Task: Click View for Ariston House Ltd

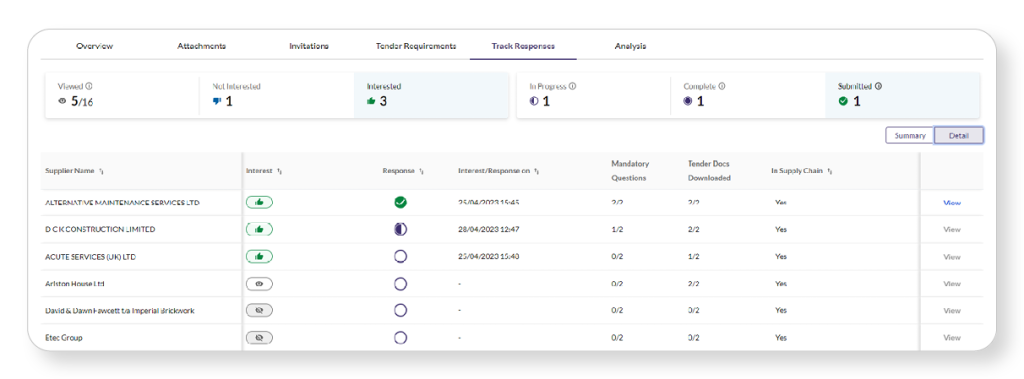Action: pyautogui.click(x=952, y=284)
